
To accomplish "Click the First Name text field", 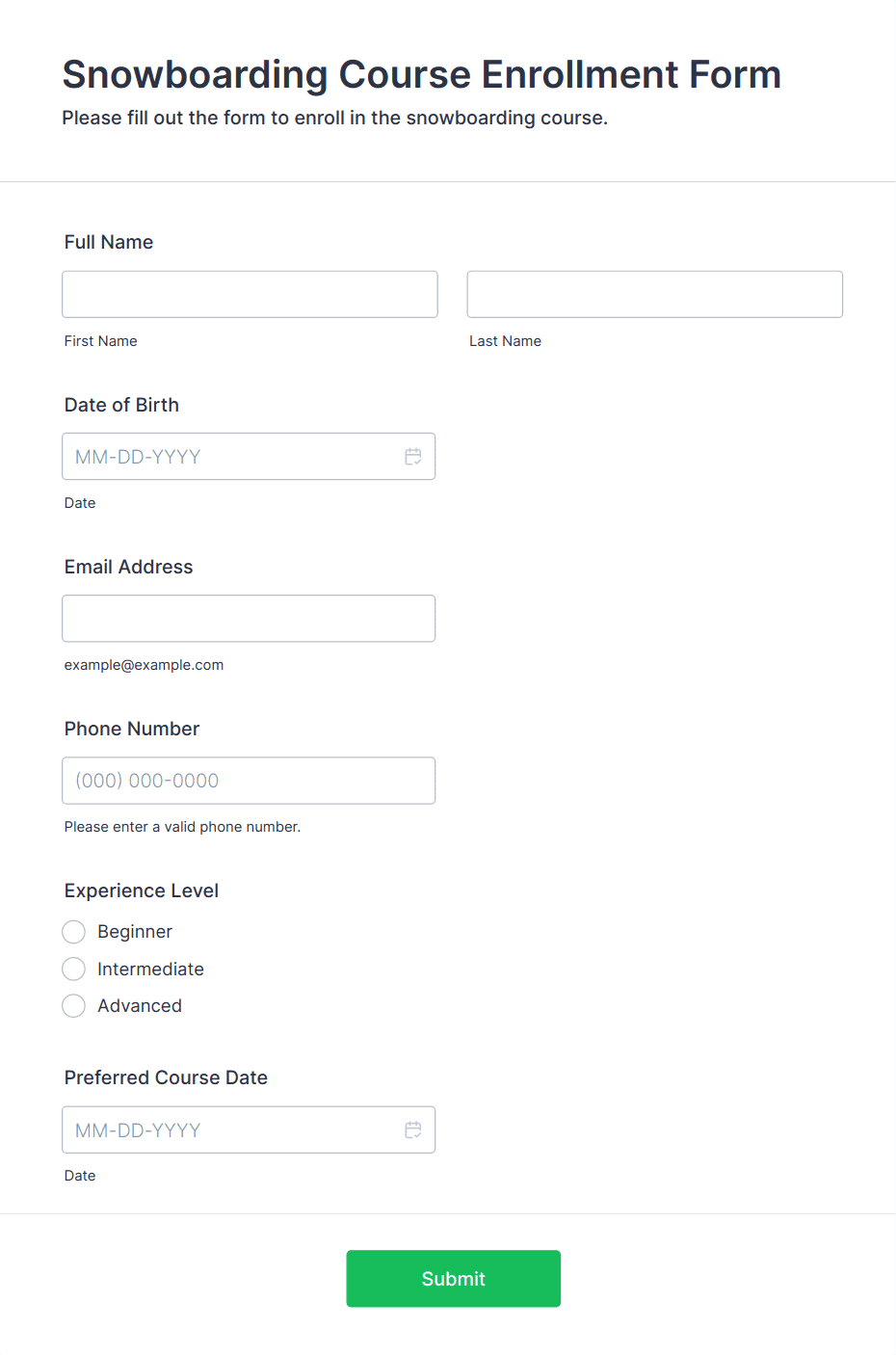I will [x=250, y=294].
